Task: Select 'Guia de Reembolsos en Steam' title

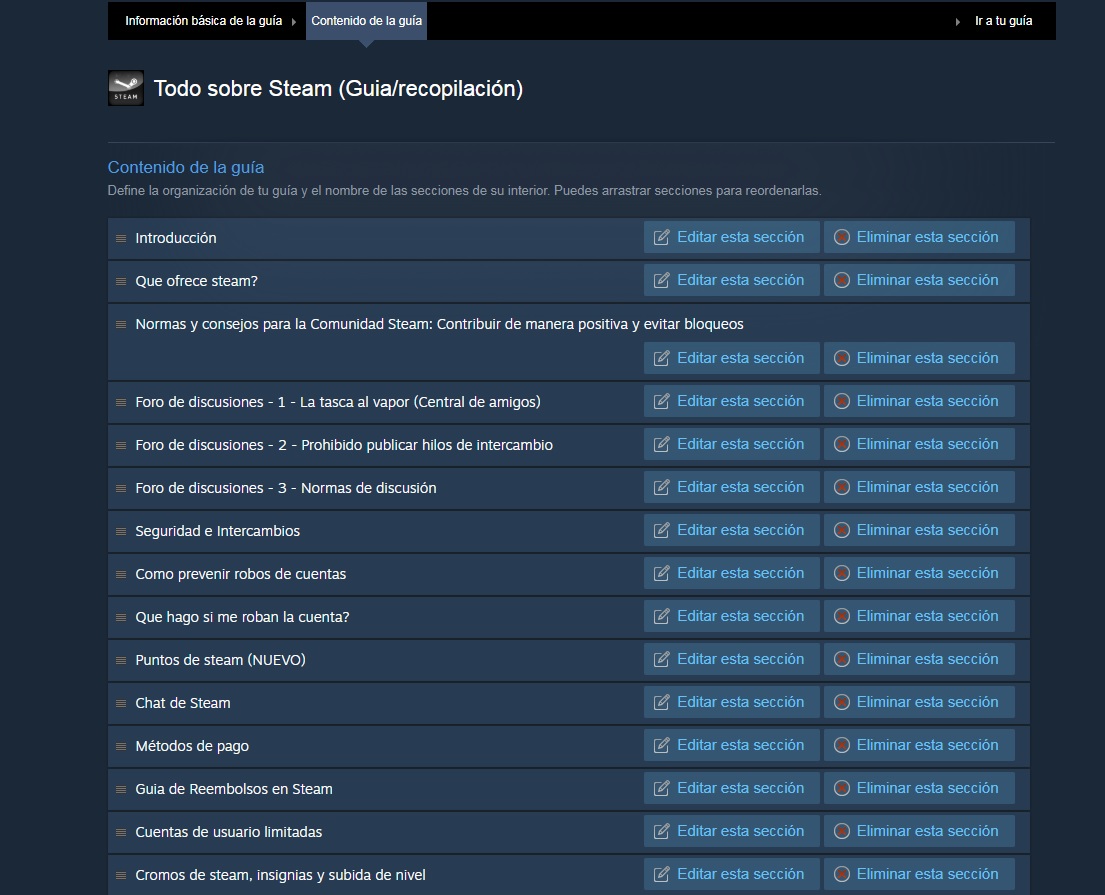Action: point(234,789)
